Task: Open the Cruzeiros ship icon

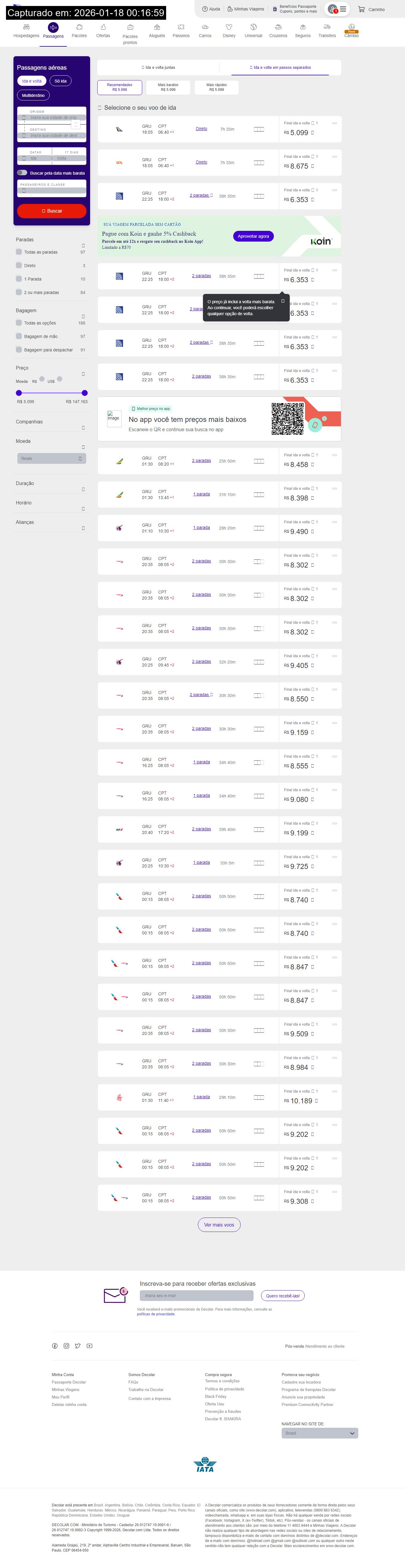Action: pyautogui.click(x=278, y=28)
